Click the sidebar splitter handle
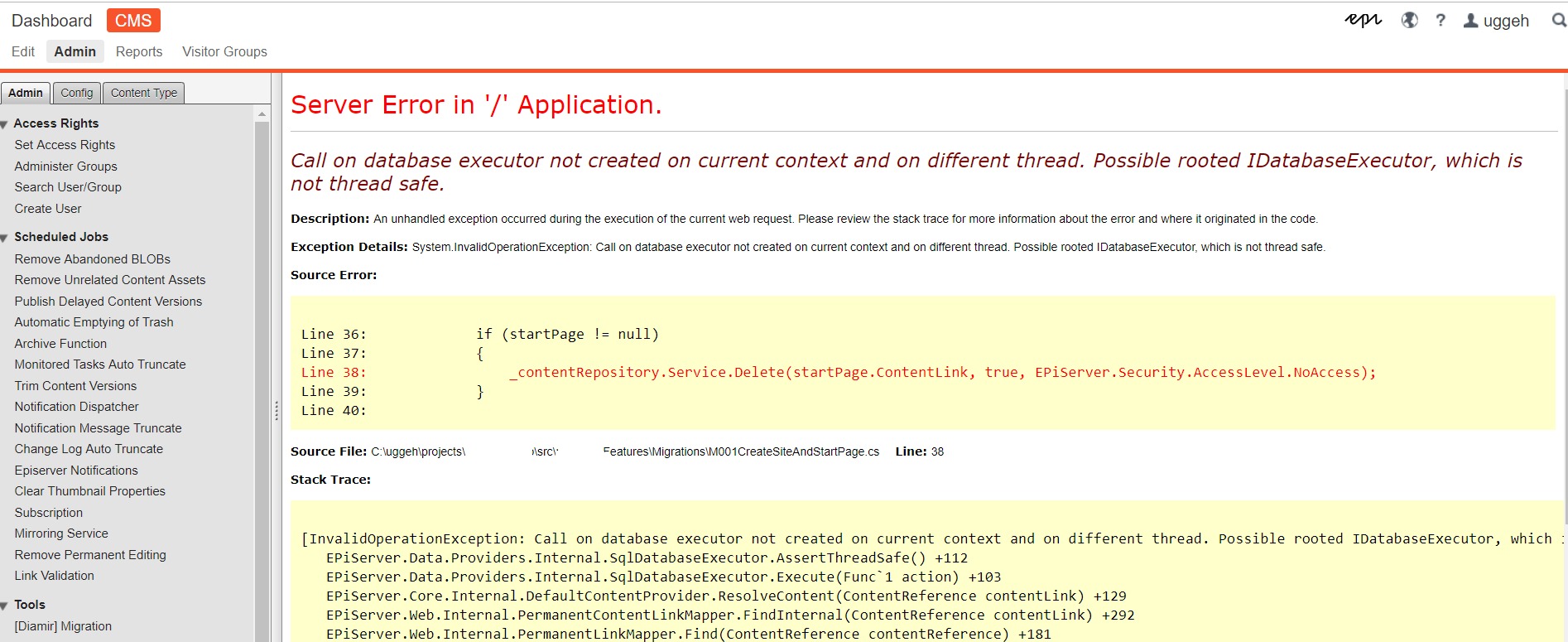1568x642 pixels. 277,410
